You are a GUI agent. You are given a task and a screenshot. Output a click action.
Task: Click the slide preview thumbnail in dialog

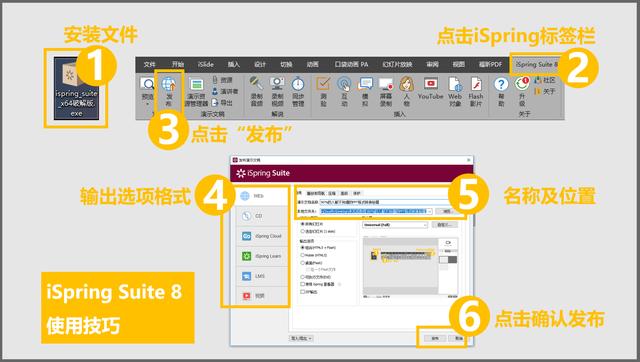coord(400,266)
